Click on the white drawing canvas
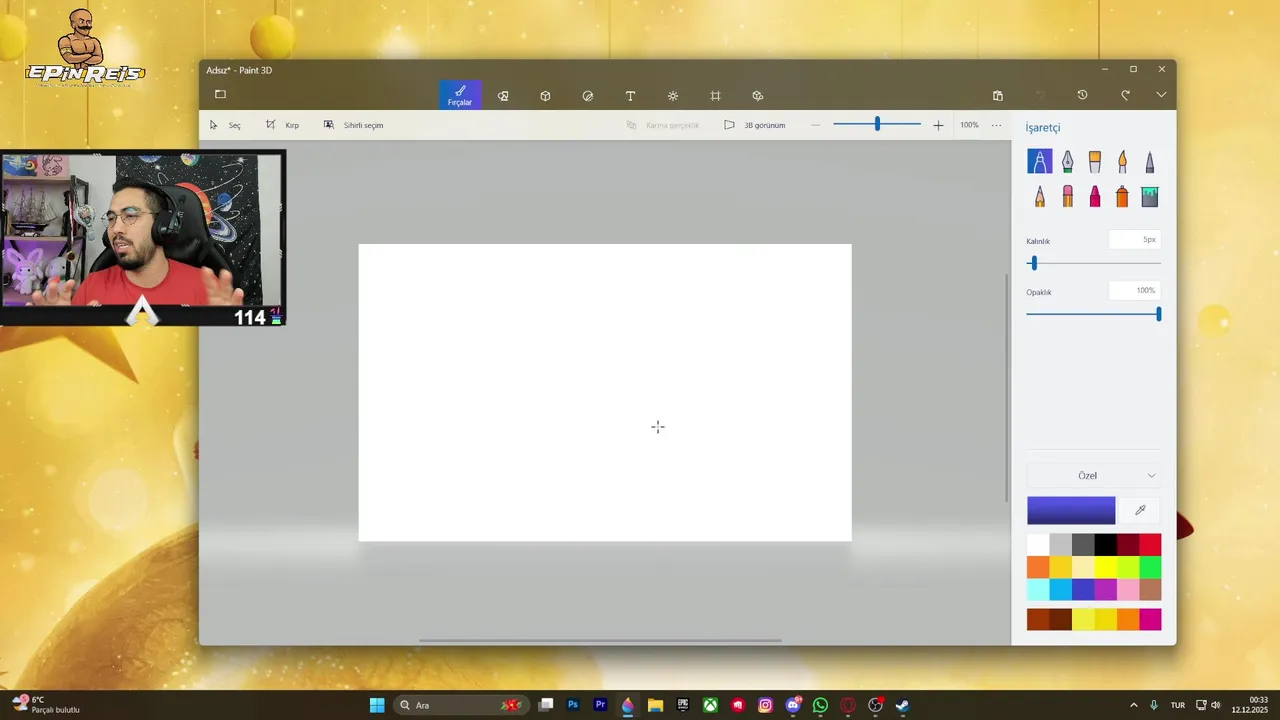Viewport: 1280px width, 720px height. (x=605, y=392)
